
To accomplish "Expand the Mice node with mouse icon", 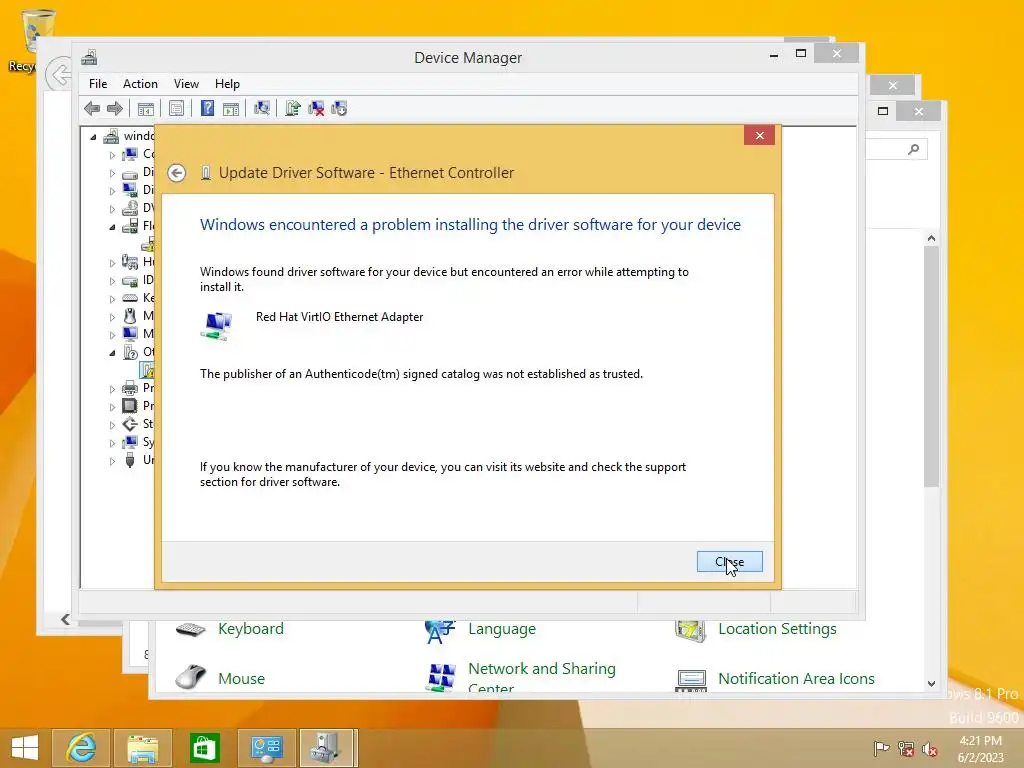I will tap(112, 317).
